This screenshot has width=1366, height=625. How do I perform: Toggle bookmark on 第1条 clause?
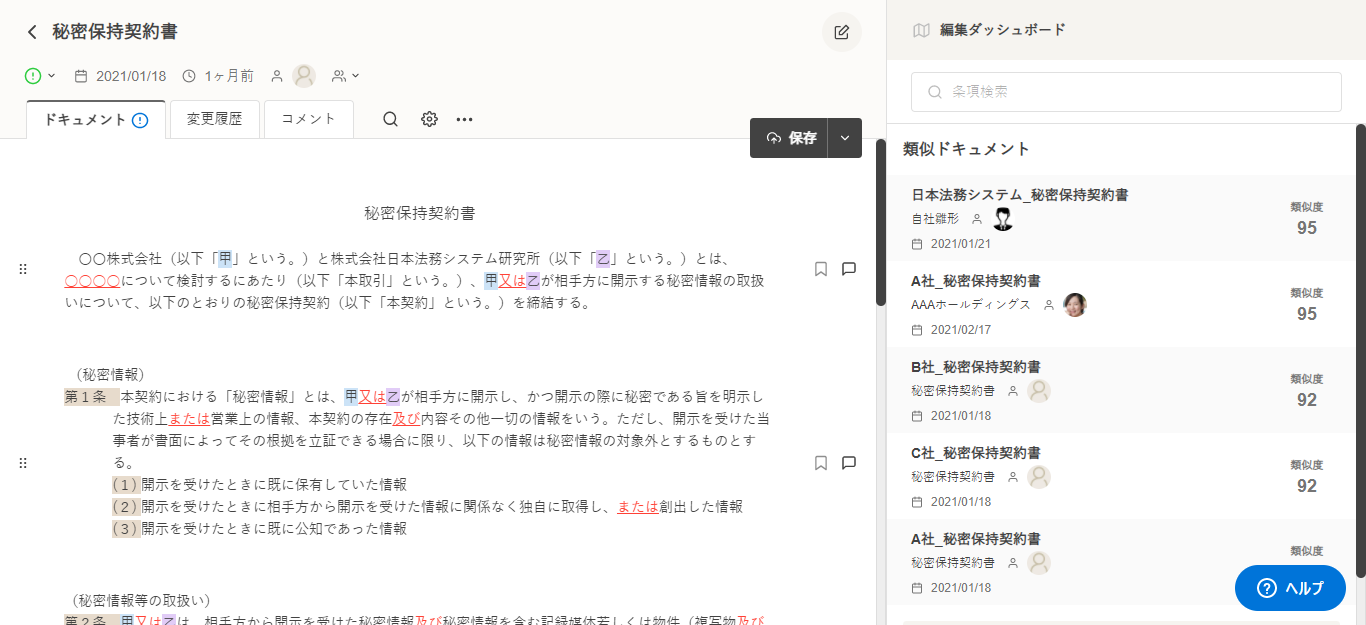821,463
